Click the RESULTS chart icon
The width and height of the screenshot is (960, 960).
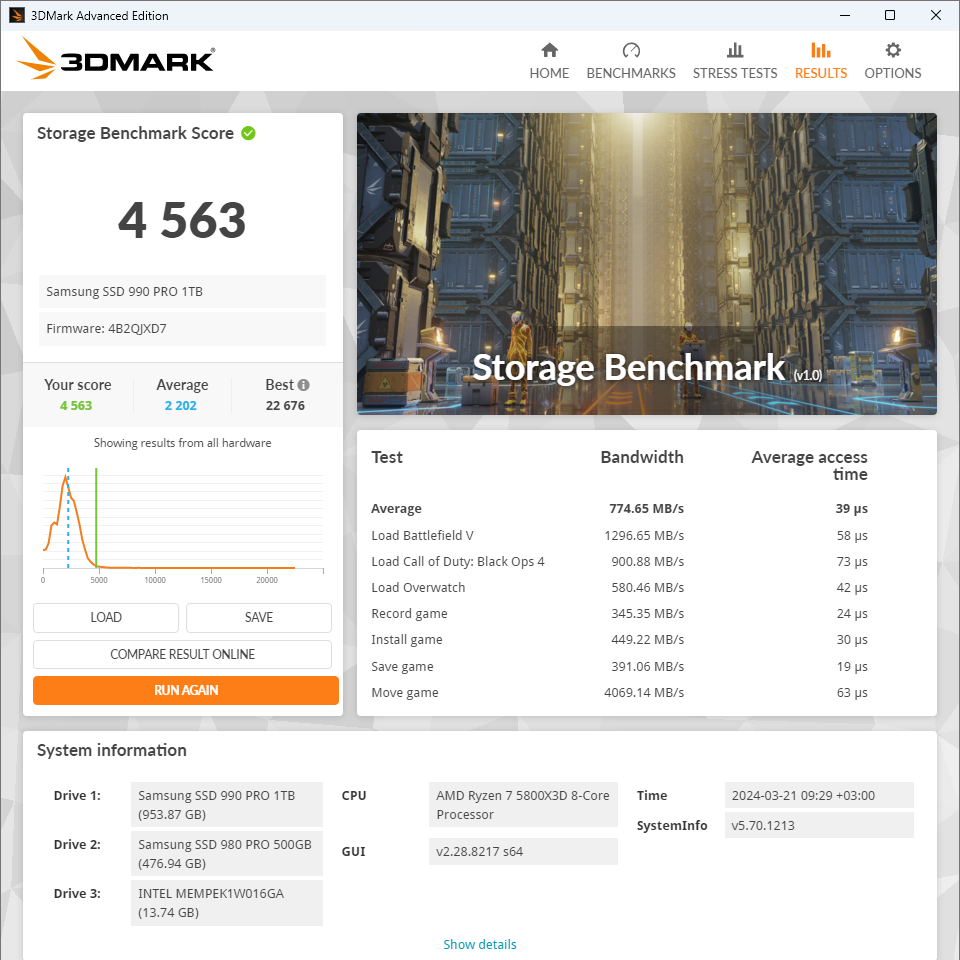[820, 50]
